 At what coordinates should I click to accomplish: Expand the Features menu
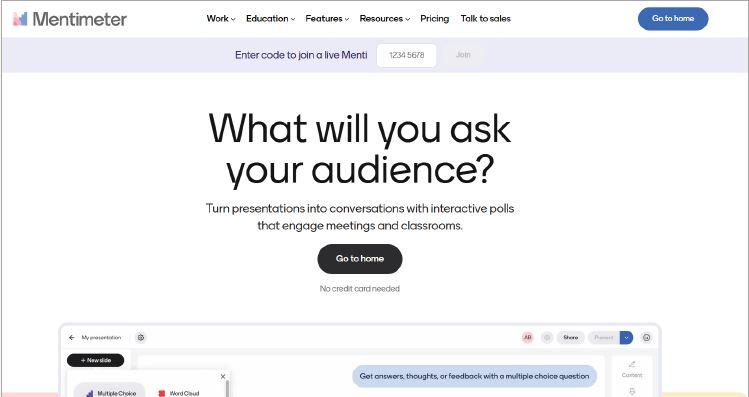click(x=327, y=19)
